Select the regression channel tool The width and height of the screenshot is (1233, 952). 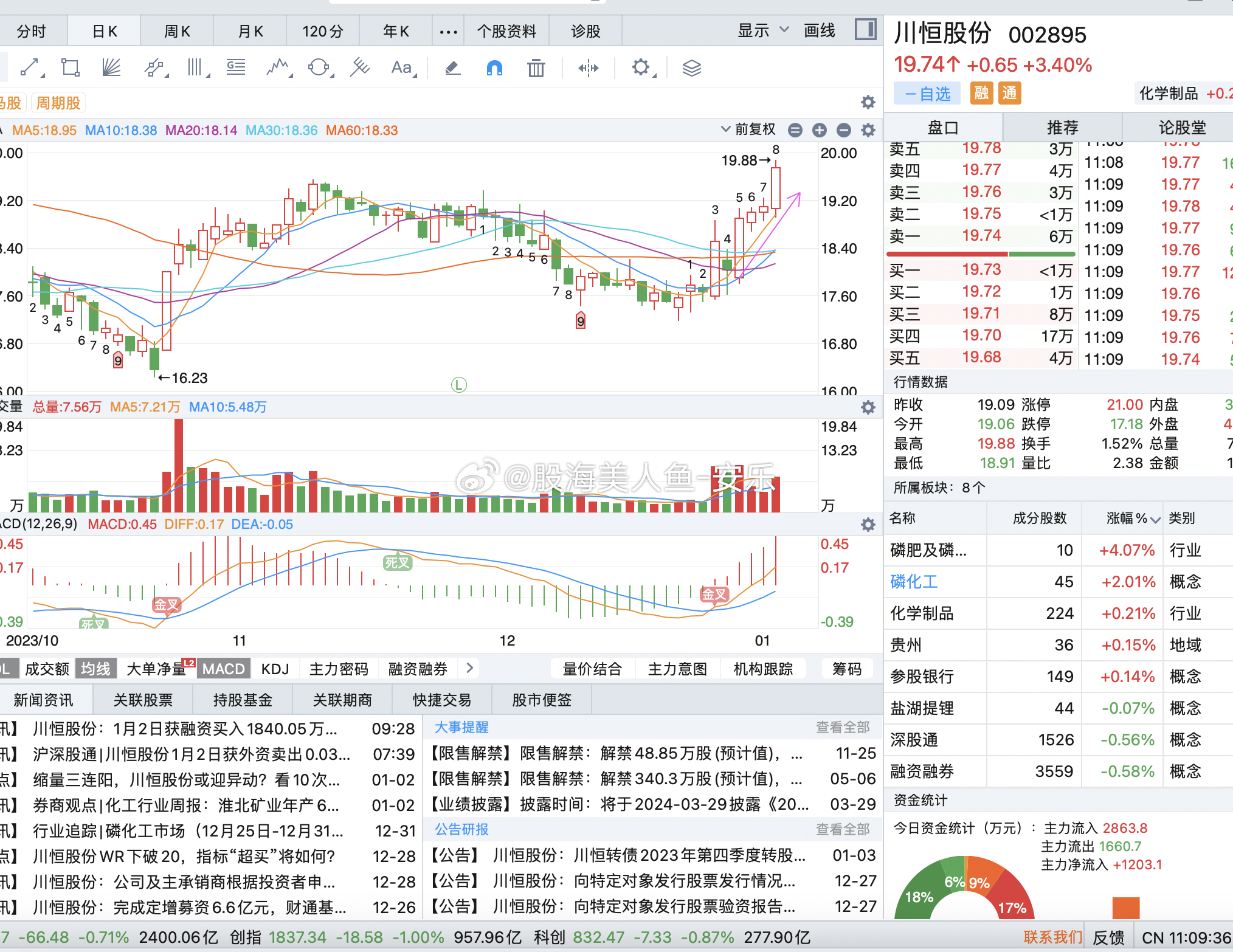click(x=360, y=67)
